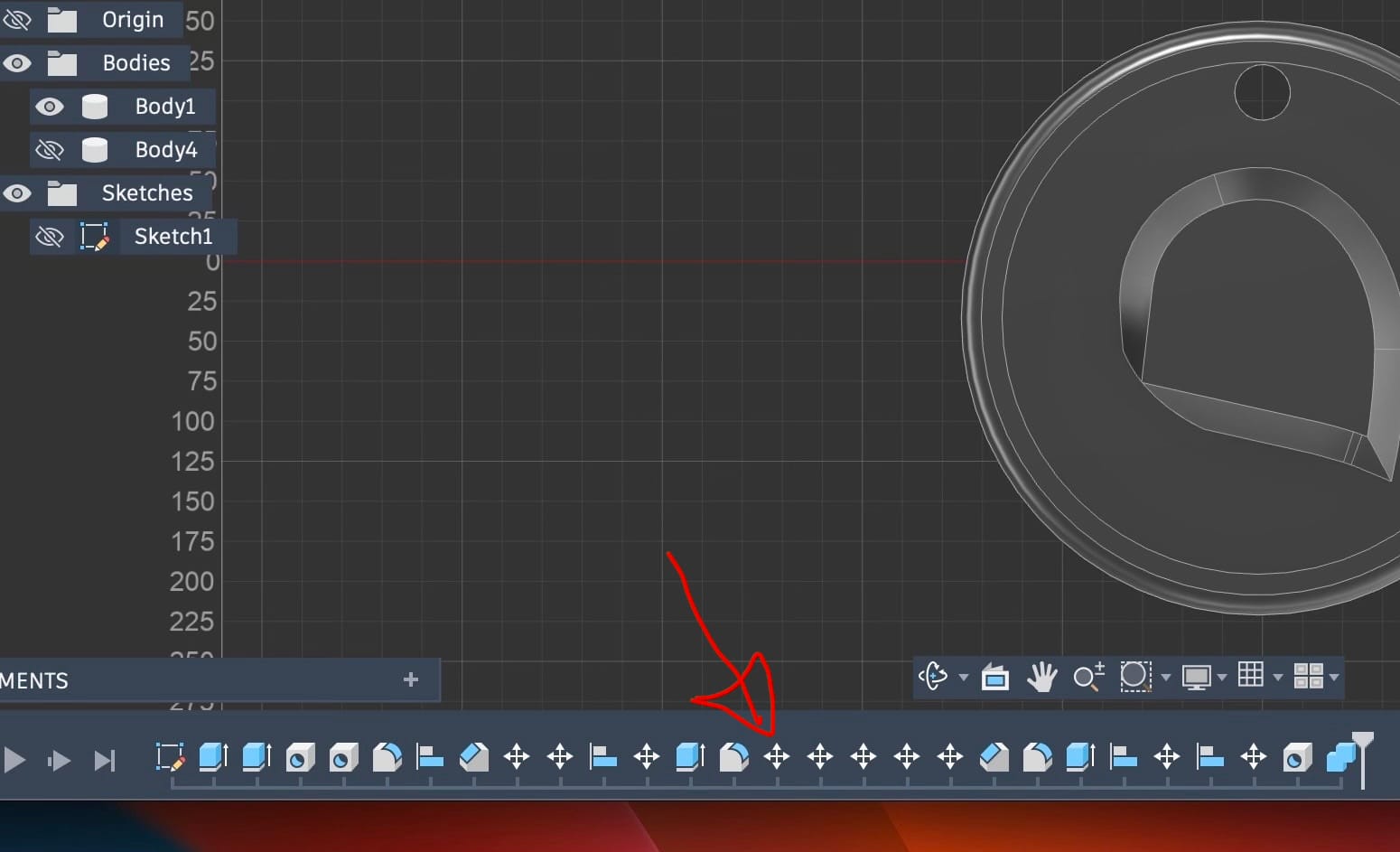Click the Move feature the red arrow indicates
1400x852 pixels.
(777, 756)
